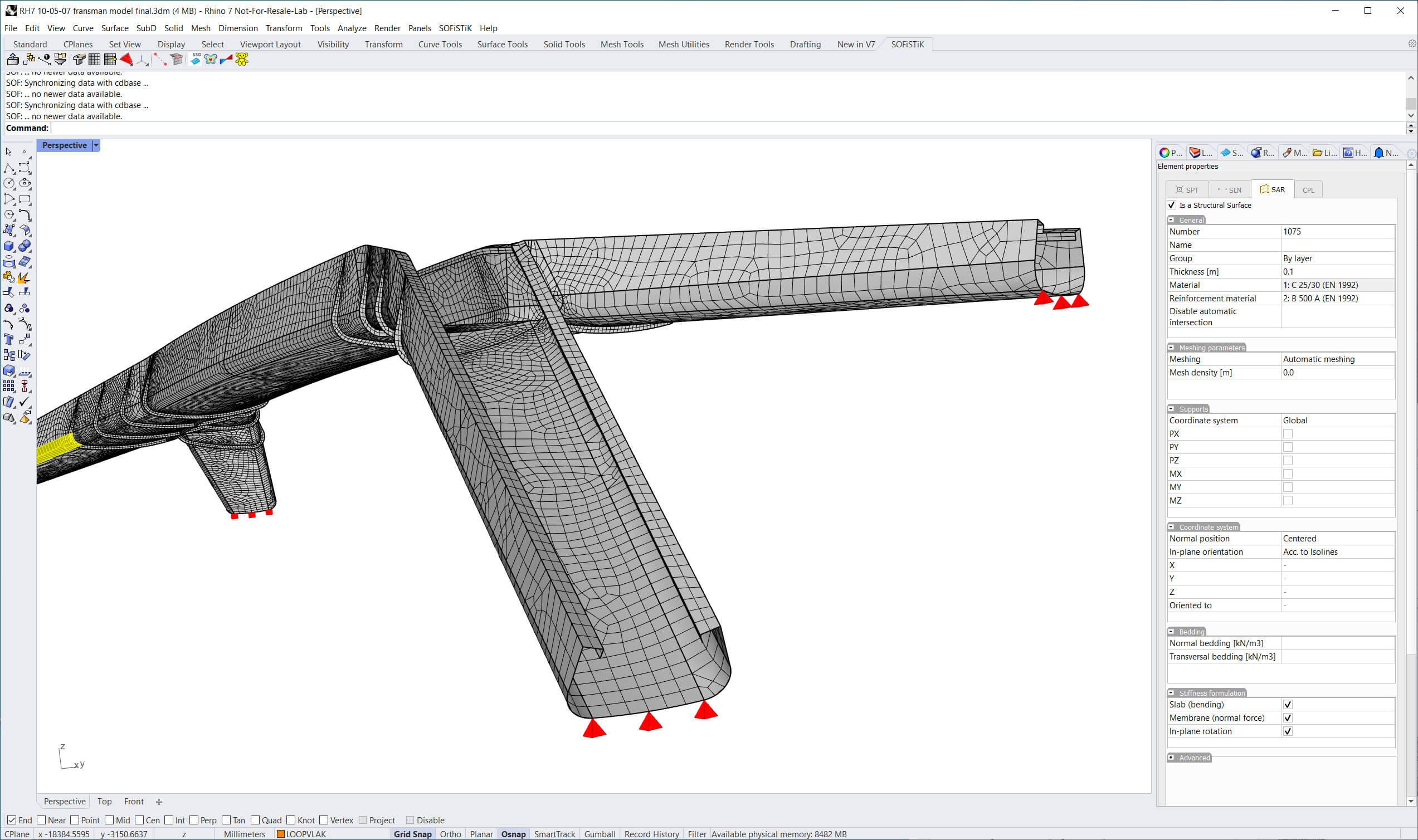The height and width of the screenshot is (840, 1418).
Task: Select the Text object tool
Action: (x=9, y=340)
